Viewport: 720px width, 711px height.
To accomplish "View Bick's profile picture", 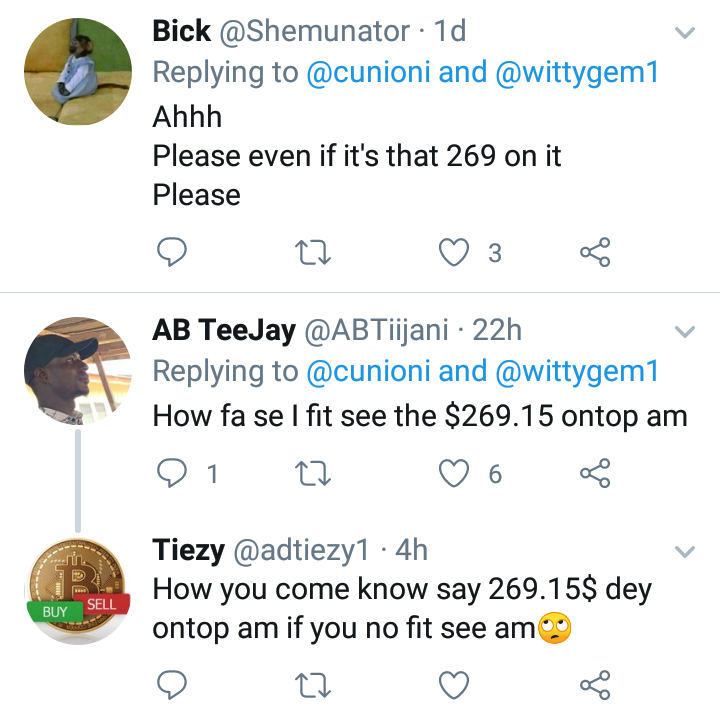I will 78,71.
